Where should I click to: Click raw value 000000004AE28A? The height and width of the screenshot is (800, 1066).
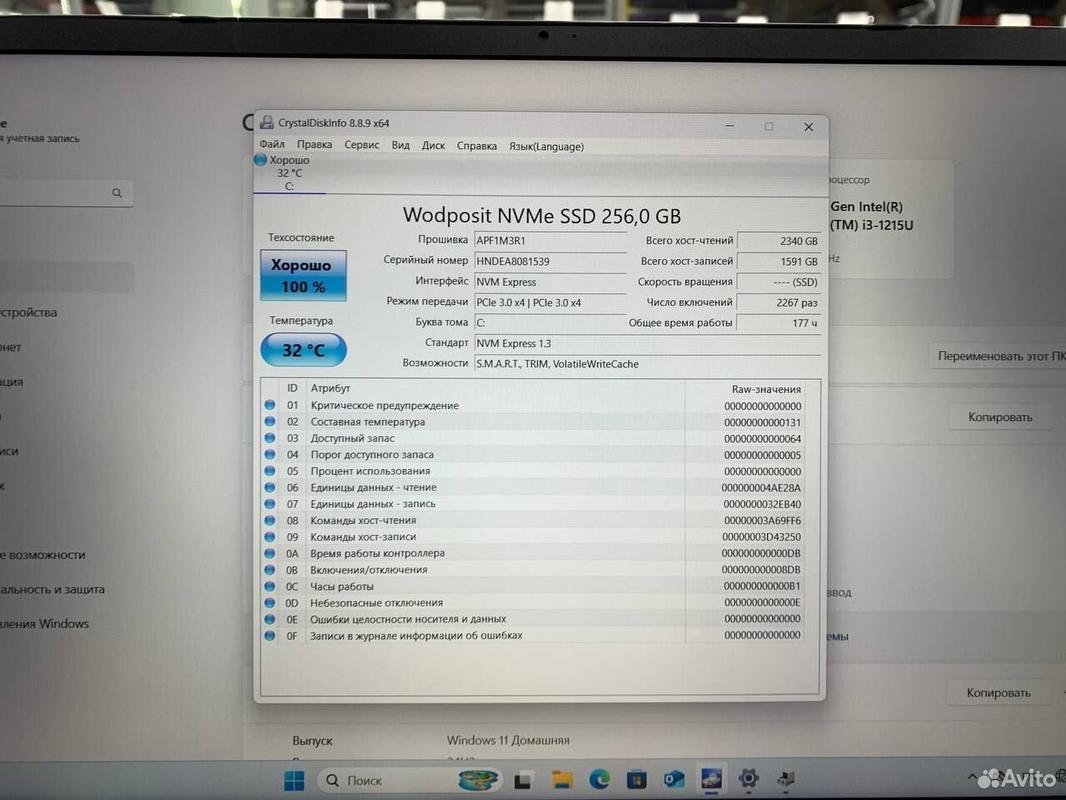point(761,488)
